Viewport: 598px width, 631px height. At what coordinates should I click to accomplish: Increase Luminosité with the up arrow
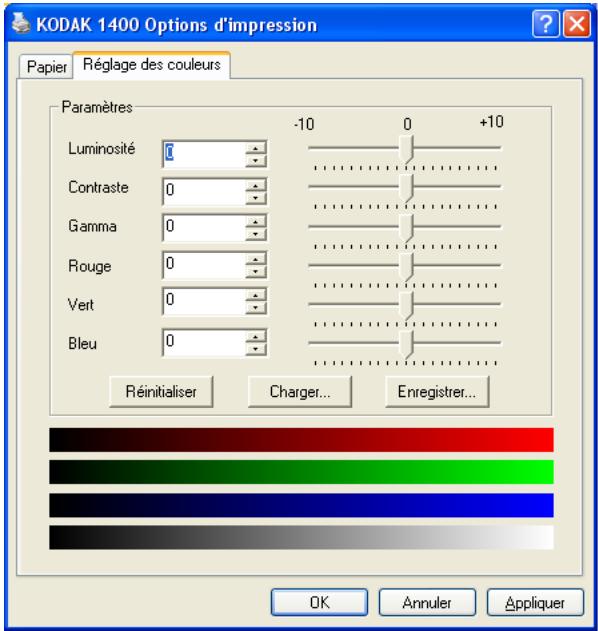(x=256, y=148)
